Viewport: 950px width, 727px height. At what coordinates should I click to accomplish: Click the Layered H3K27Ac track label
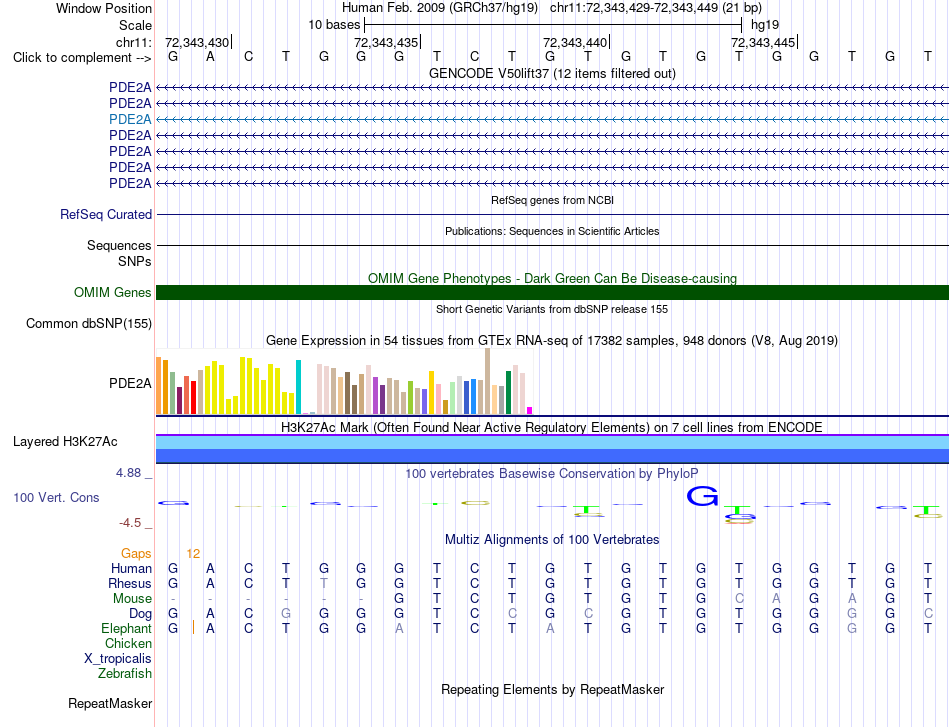[x=65, y=442]
